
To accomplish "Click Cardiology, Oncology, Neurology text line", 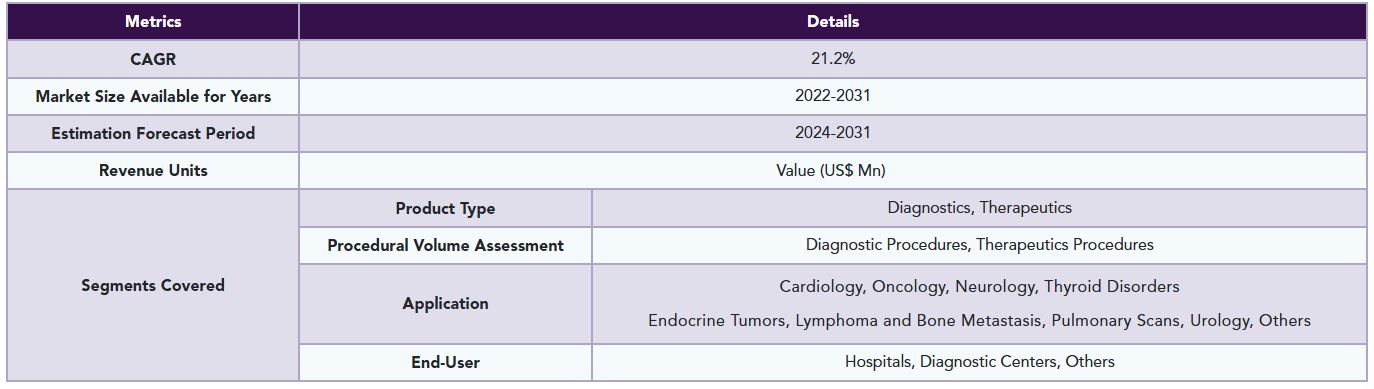I will pos(979,286).
